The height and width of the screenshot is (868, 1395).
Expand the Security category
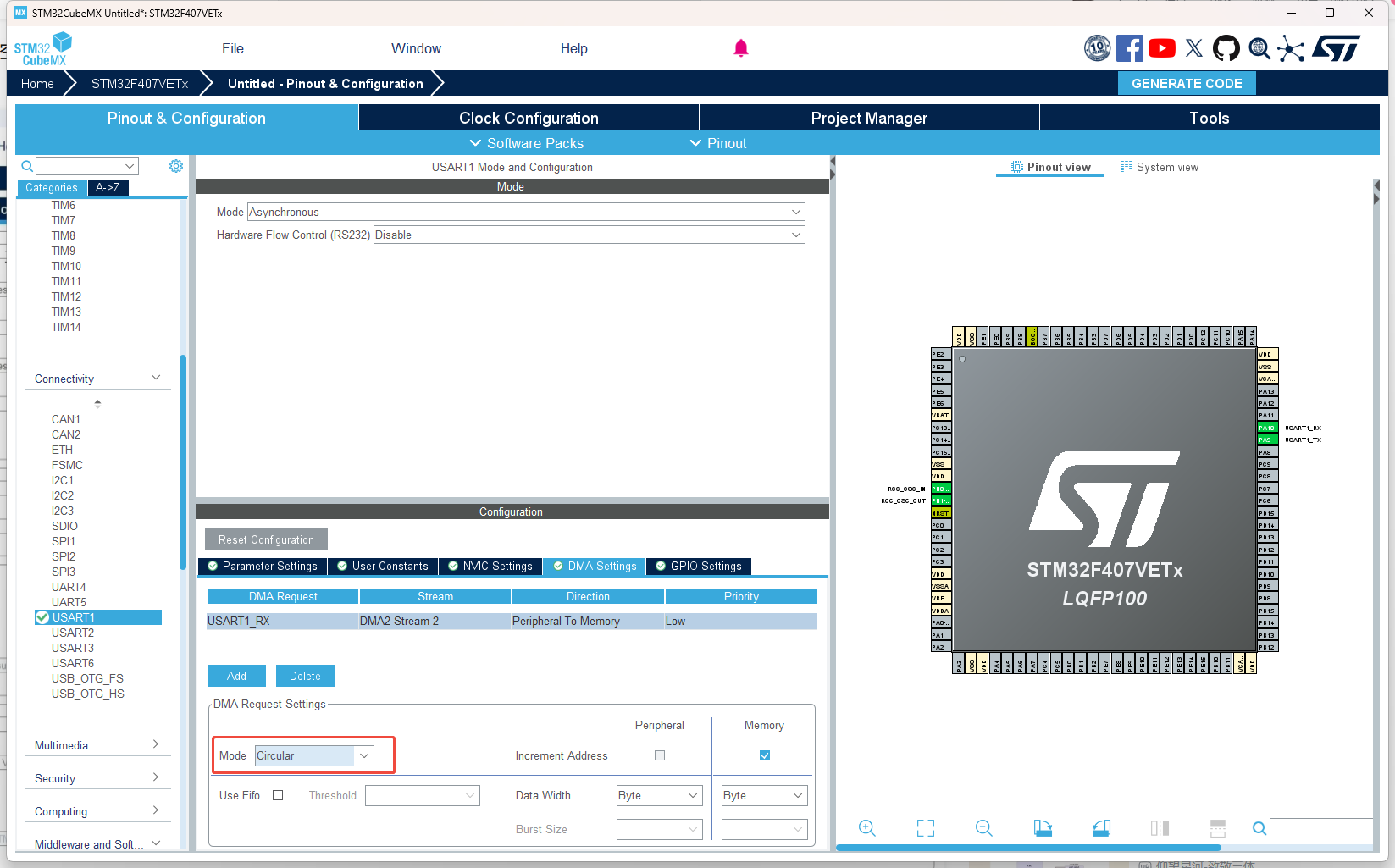(156, 777)
